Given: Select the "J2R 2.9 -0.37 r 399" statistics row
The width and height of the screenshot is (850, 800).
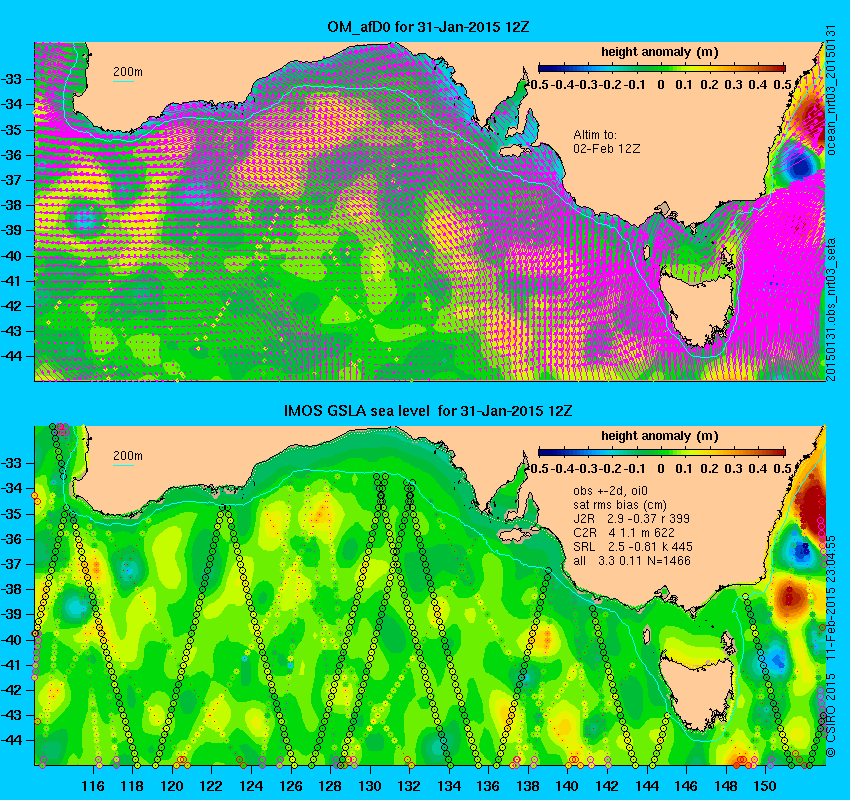Looking at the screenshot, I should point(632,519).
